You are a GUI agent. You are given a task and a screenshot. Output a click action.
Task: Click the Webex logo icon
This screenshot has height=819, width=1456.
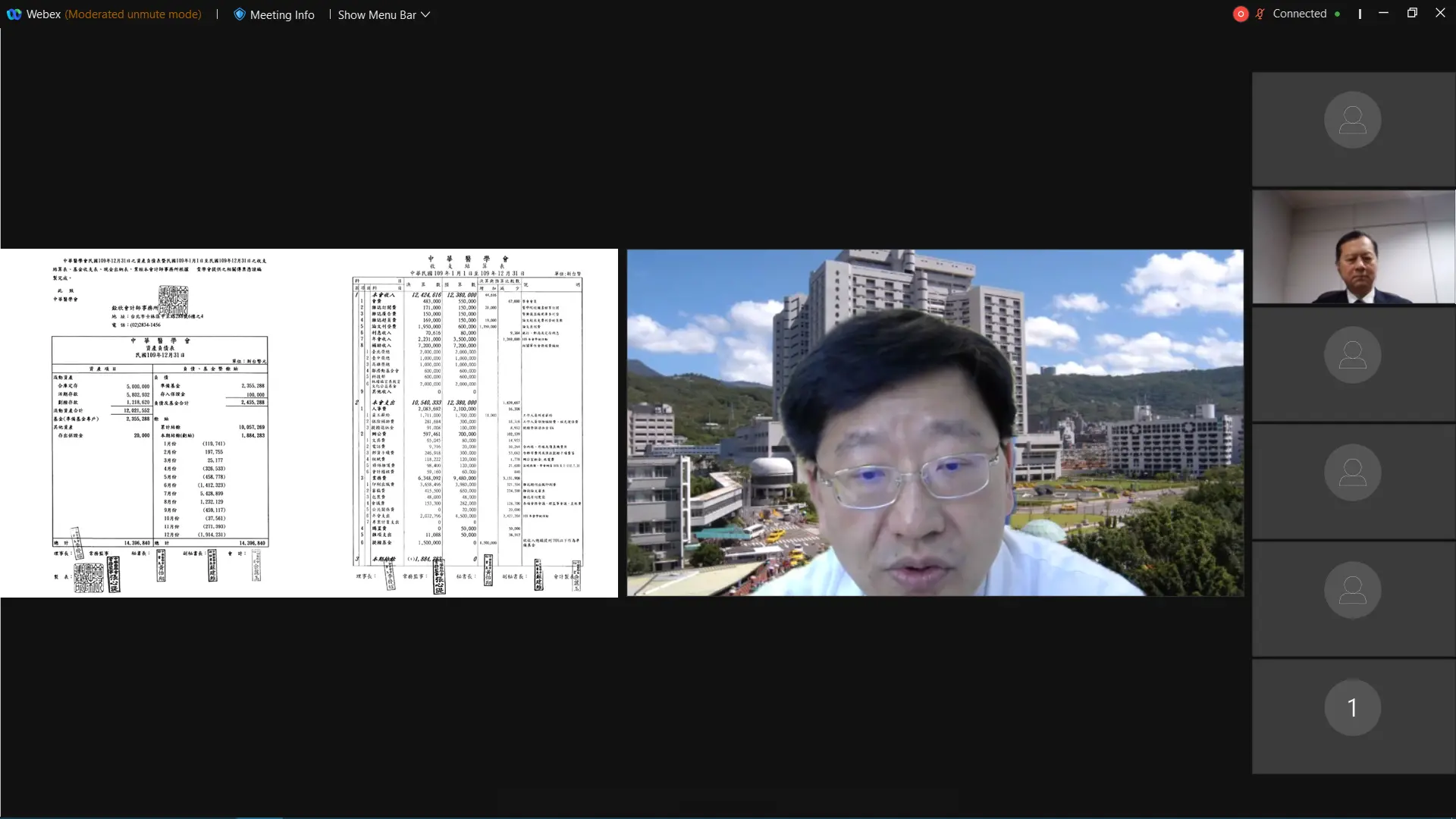[14, 14]
